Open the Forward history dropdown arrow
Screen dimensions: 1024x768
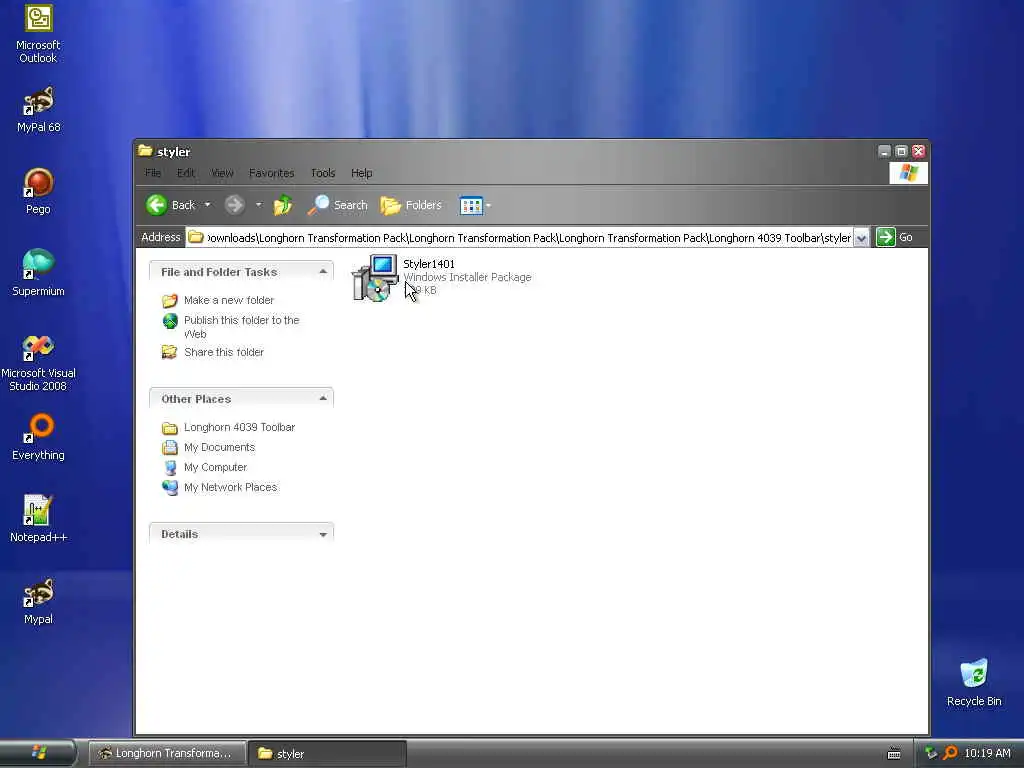point(259,205)
